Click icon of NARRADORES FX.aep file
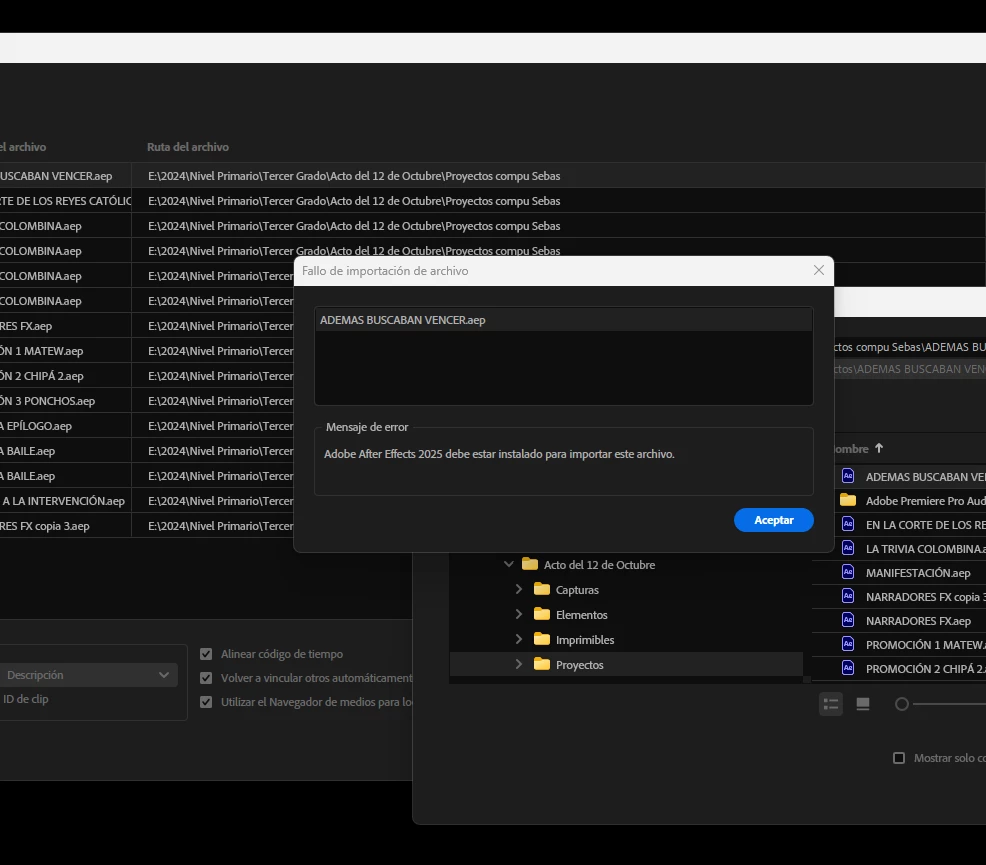986x865 pixels. (x=848, y=620)
